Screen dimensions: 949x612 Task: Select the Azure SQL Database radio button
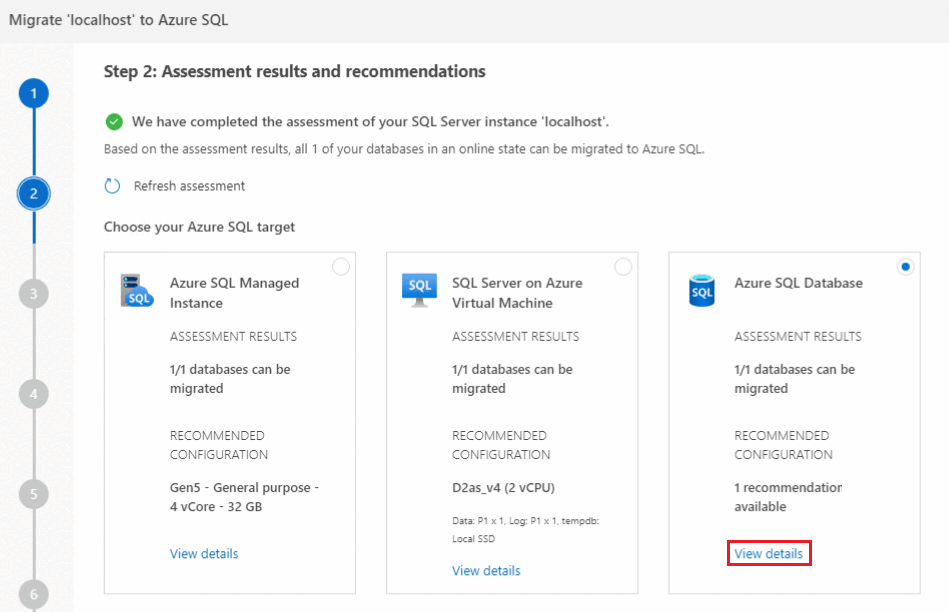tap(905, 267)
